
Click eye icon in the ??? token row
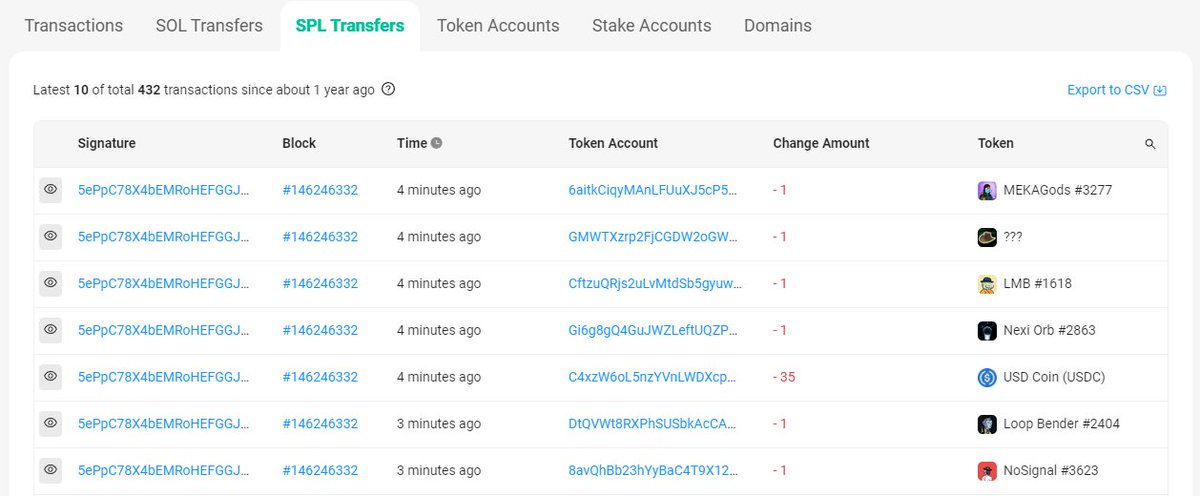pos(50,237)
